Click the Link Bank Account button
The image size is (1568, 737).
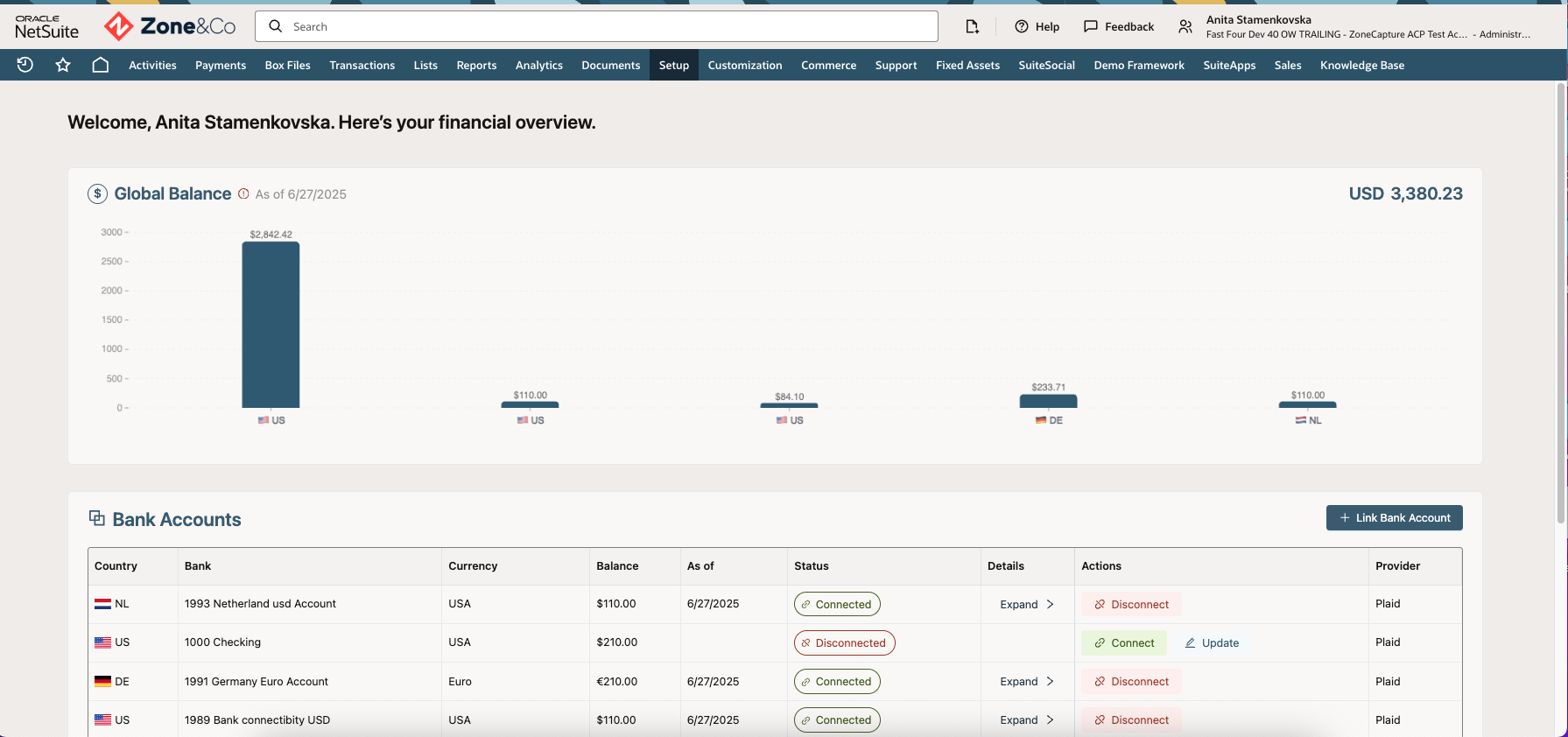point(1394,517)
